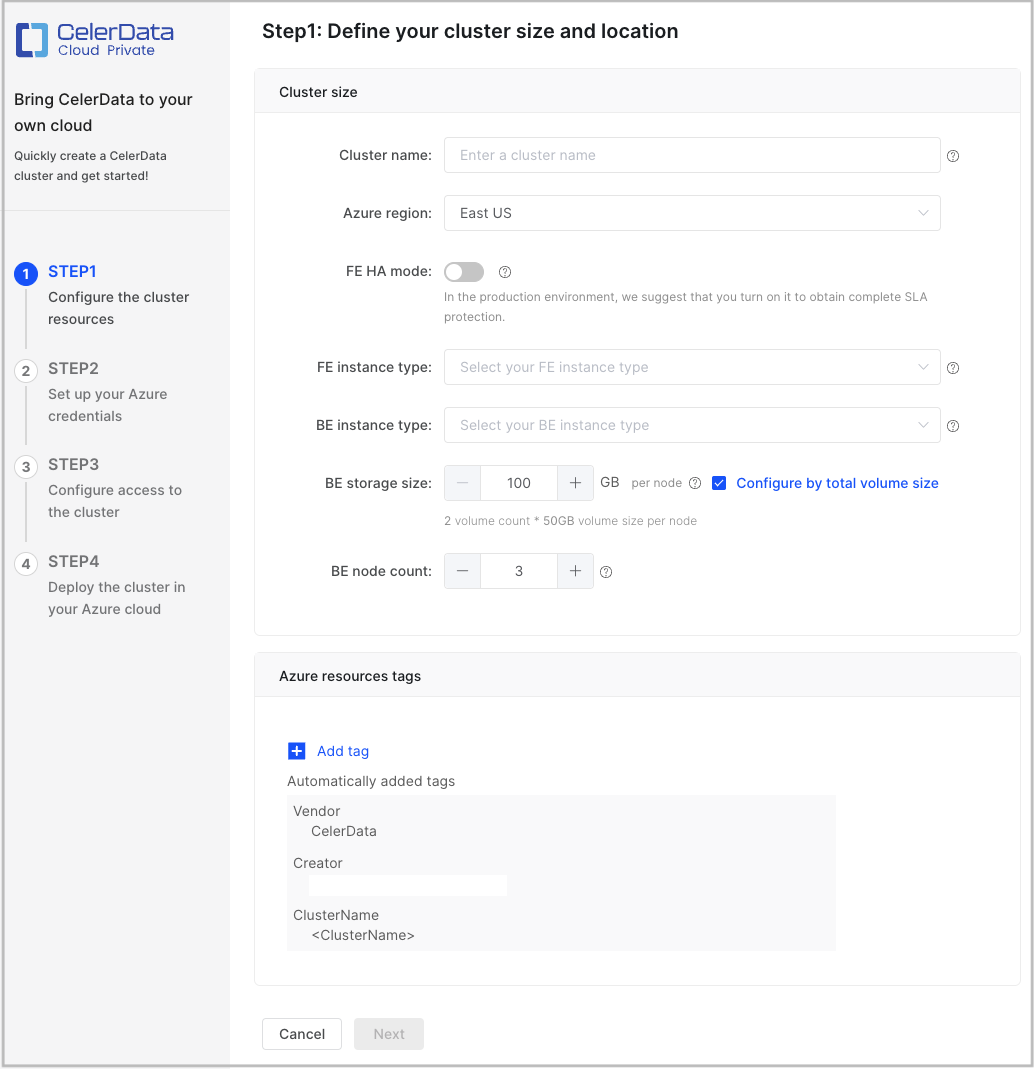1034x1069 pixels.
Task: Click the <ClusterName> tag value
Action: click(x=363, y=935)
